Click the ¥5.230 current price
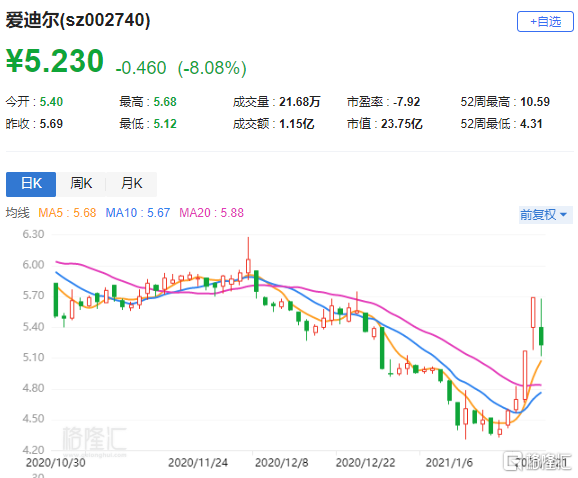Image resolution: width=578 pixels, height=478 pixels. click(55, 61)
